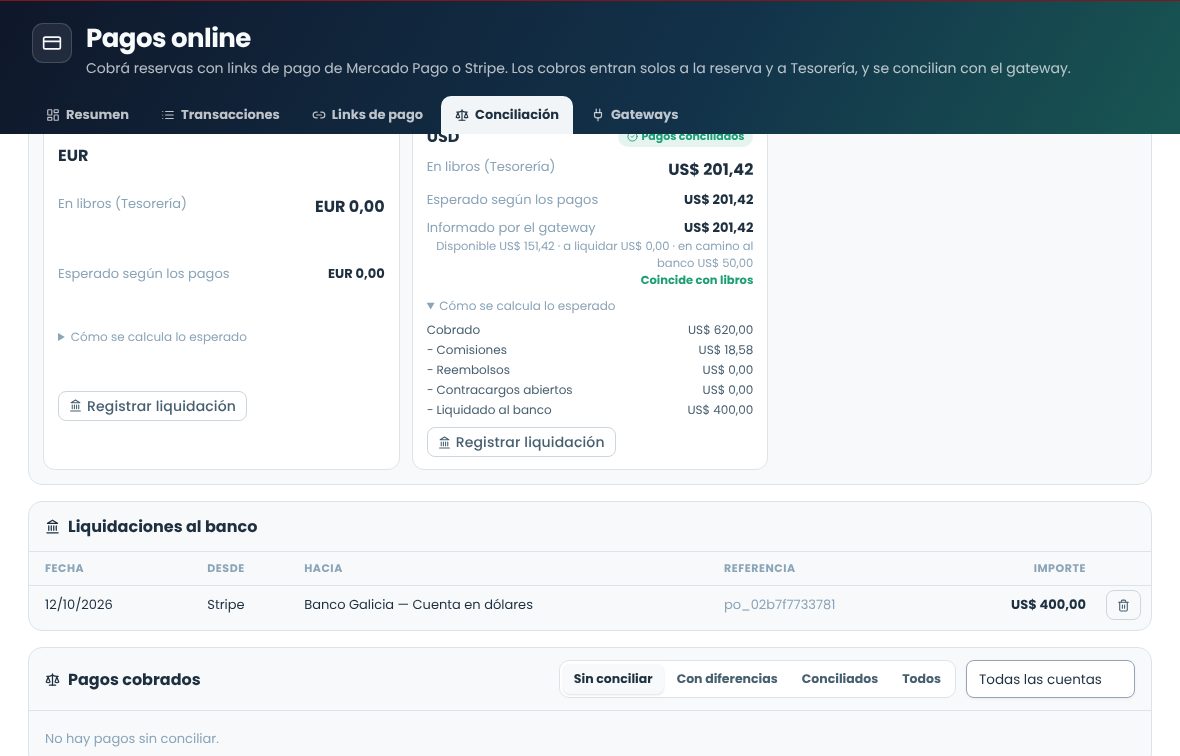Click the DESDE column header
This screenshot has height=756, width=1180.
click(x=226, y=569)
